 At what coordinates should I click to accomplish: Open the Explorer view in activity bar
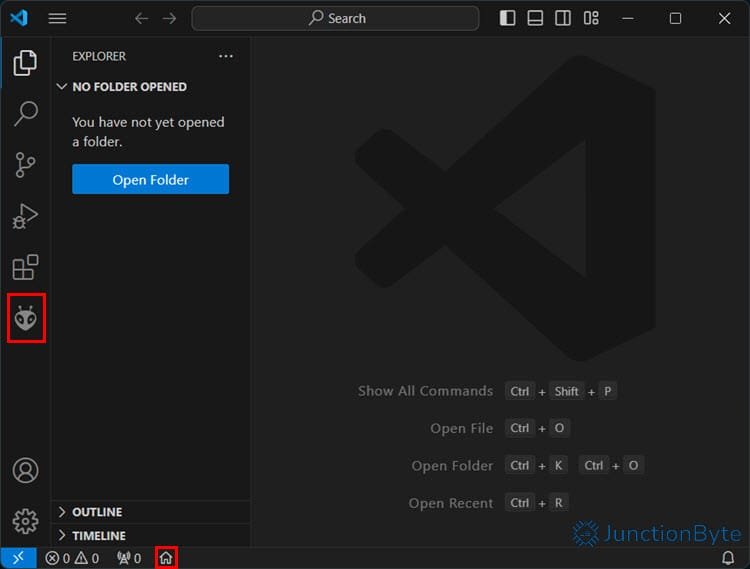[25, 63]
